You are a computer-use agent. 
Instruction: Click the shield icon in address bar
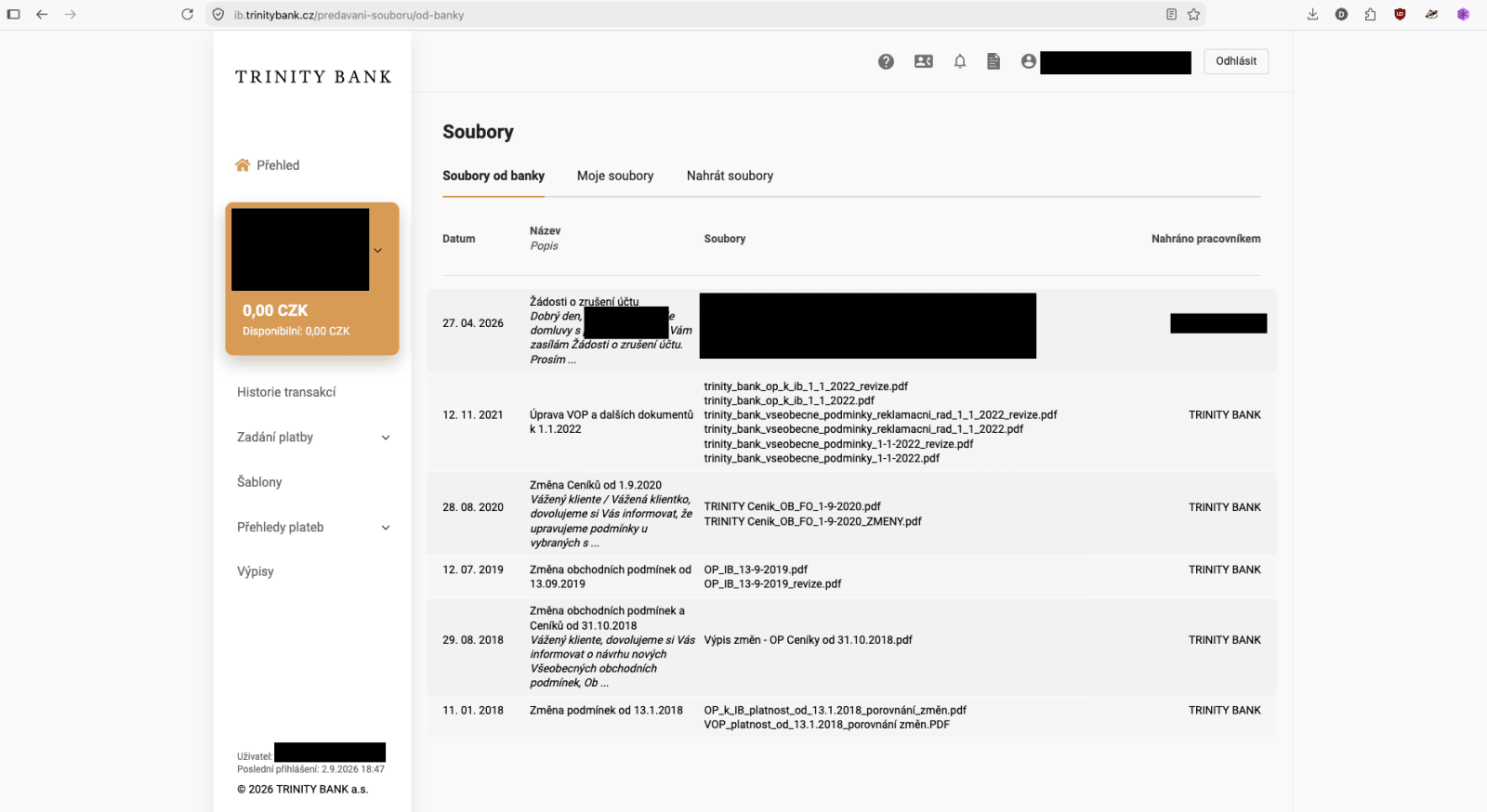coord(218,14)
